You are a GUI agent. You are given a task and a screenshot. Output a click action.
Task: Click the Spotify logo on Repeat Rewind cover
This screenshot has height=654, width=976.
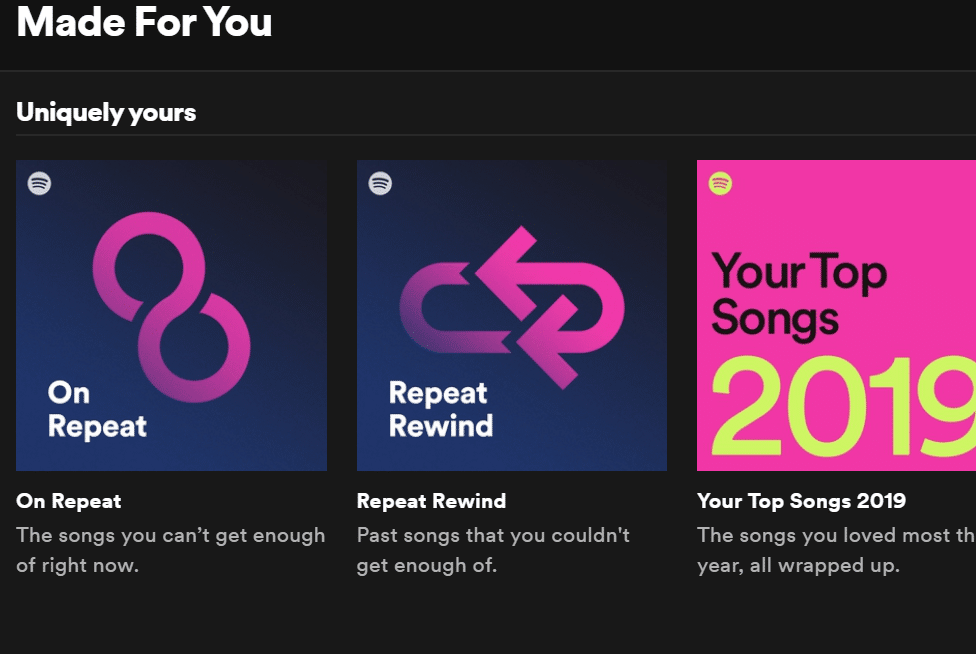point(380,183)
